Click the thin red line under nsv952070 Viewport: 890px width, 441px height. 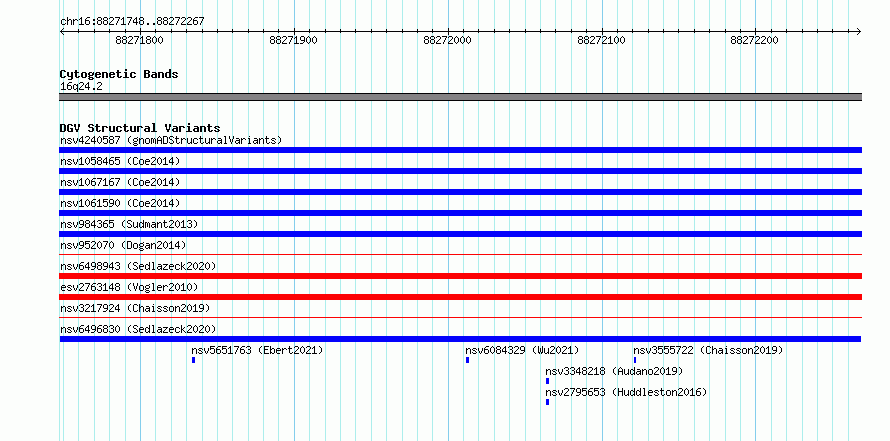[x=460, y=255]
